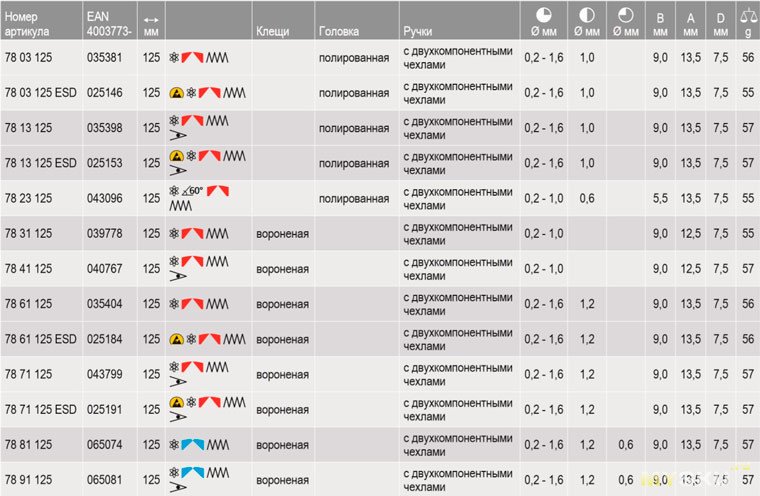Click the atom symbol in row 78 41 125

click(x=175, y=261)
